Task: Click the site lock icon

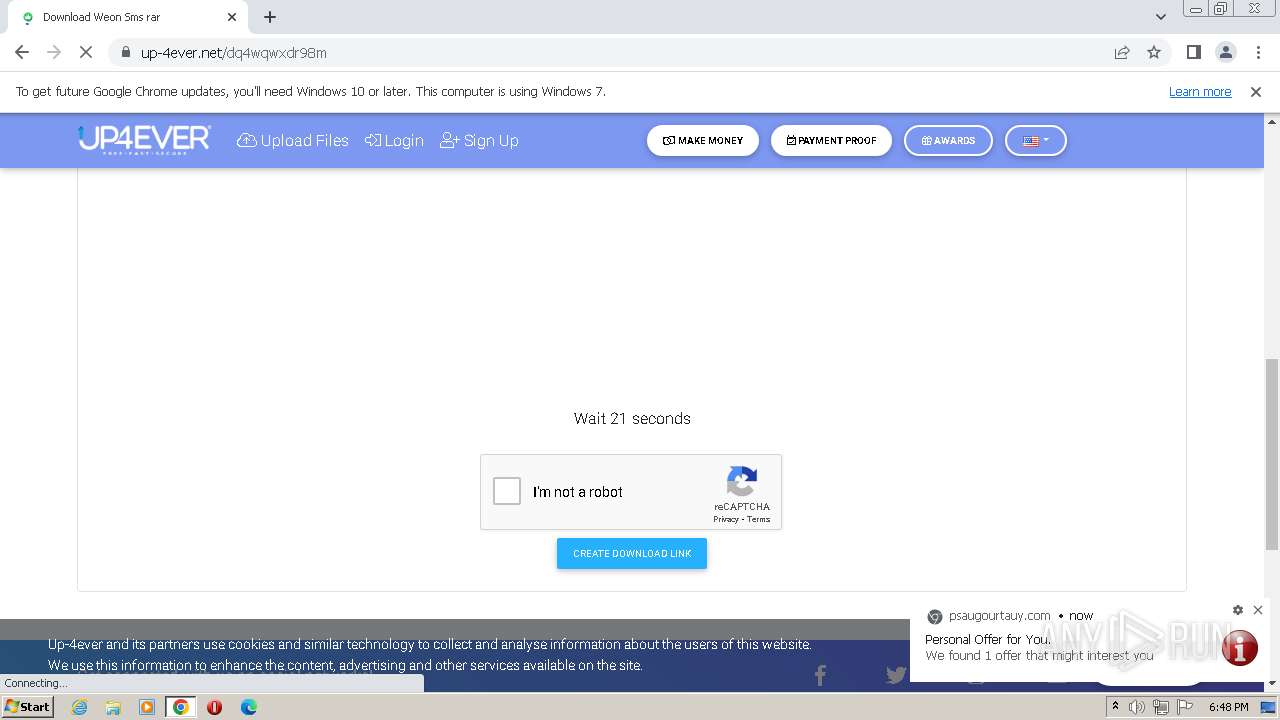Action: tap(125, 53)
